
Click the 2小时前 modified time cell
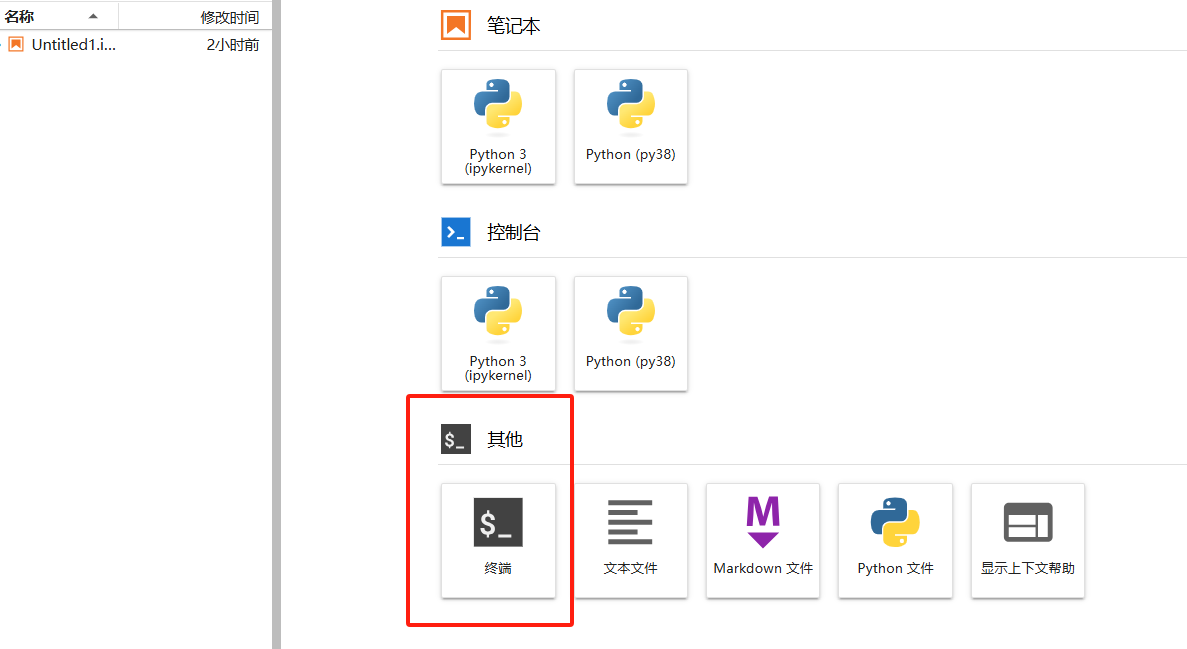tap(232, 45)
